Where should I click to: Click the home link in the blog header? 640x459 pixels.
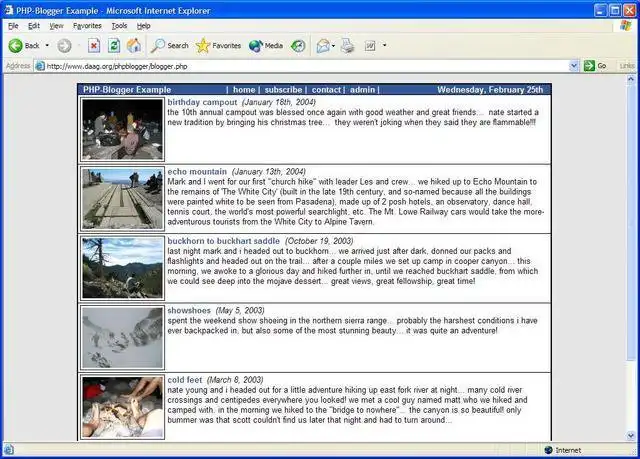(244, 90)
